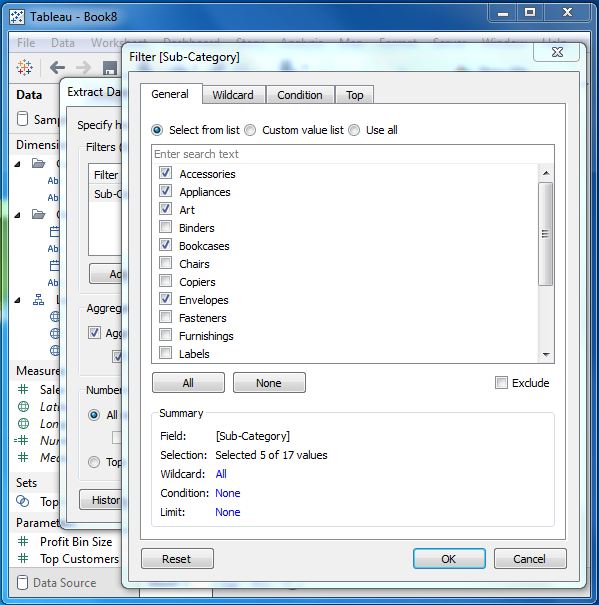Click Cancel in the filter dialog
The width and height of the screenshot is (599, 605).
[530, 559]
